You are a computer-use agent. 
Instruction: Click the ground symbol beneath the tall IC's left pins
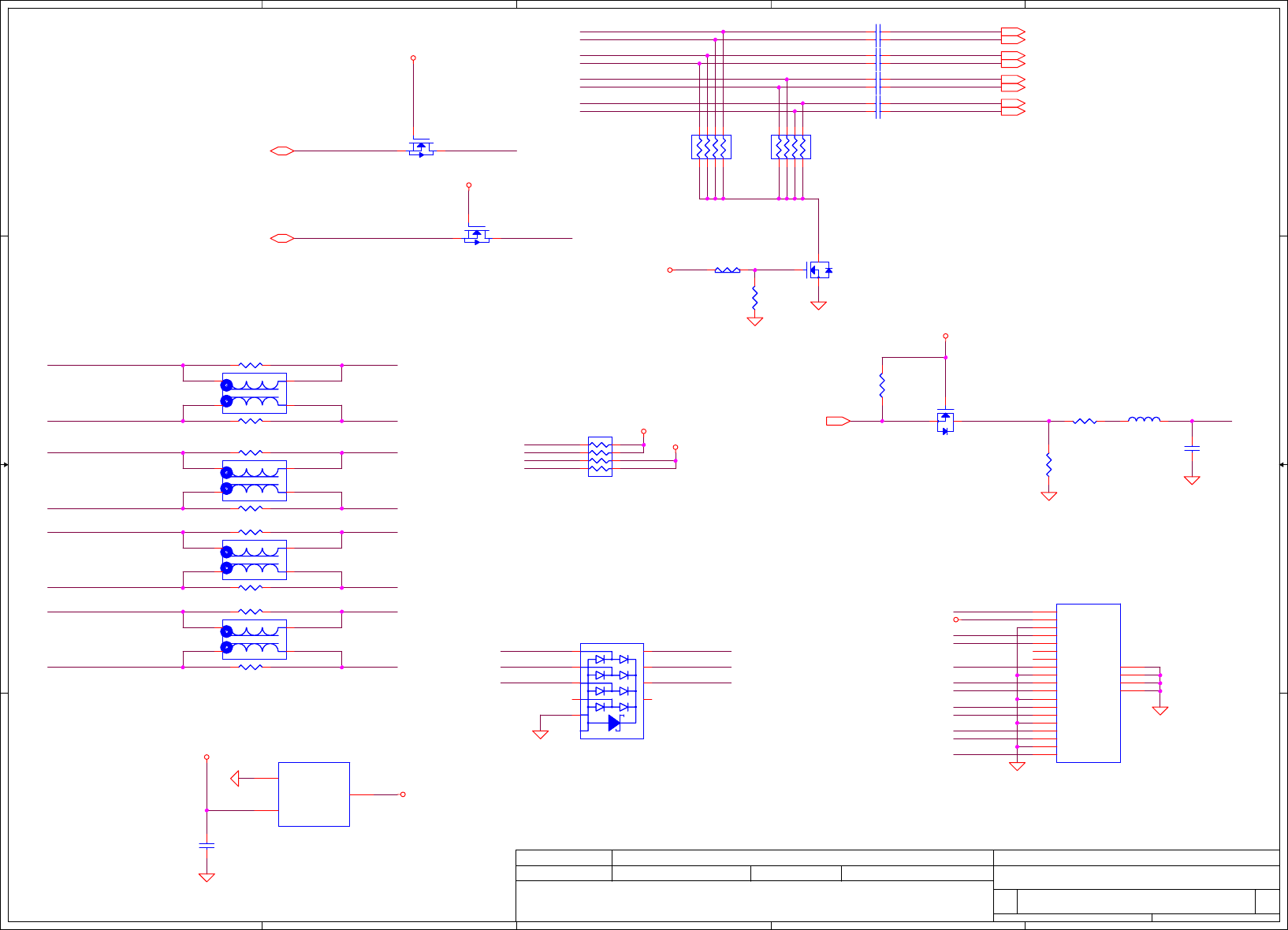pos(1017,766)
